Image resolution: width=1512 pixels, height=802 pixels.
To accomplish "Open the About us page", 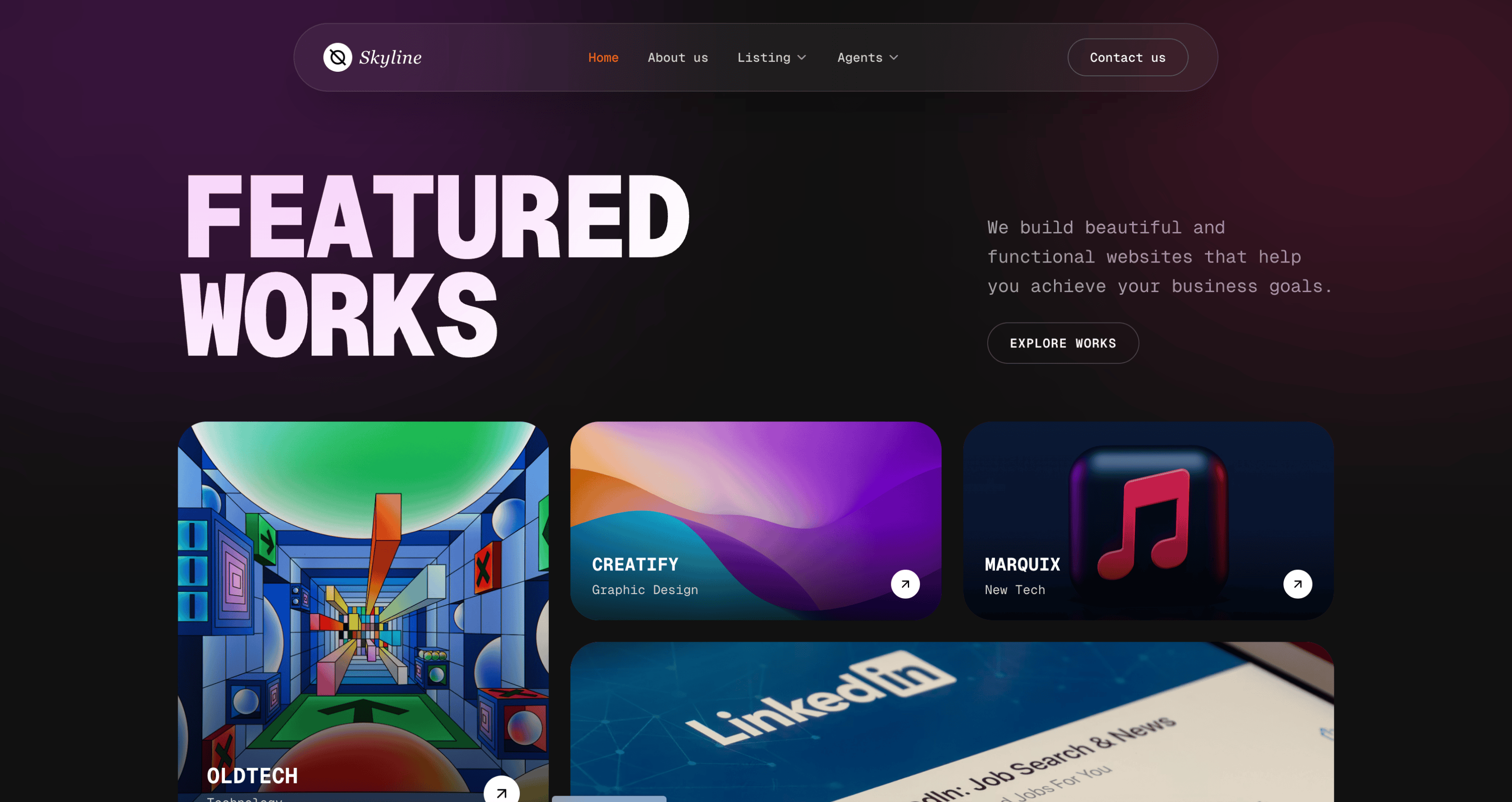I will click(678, 58).
